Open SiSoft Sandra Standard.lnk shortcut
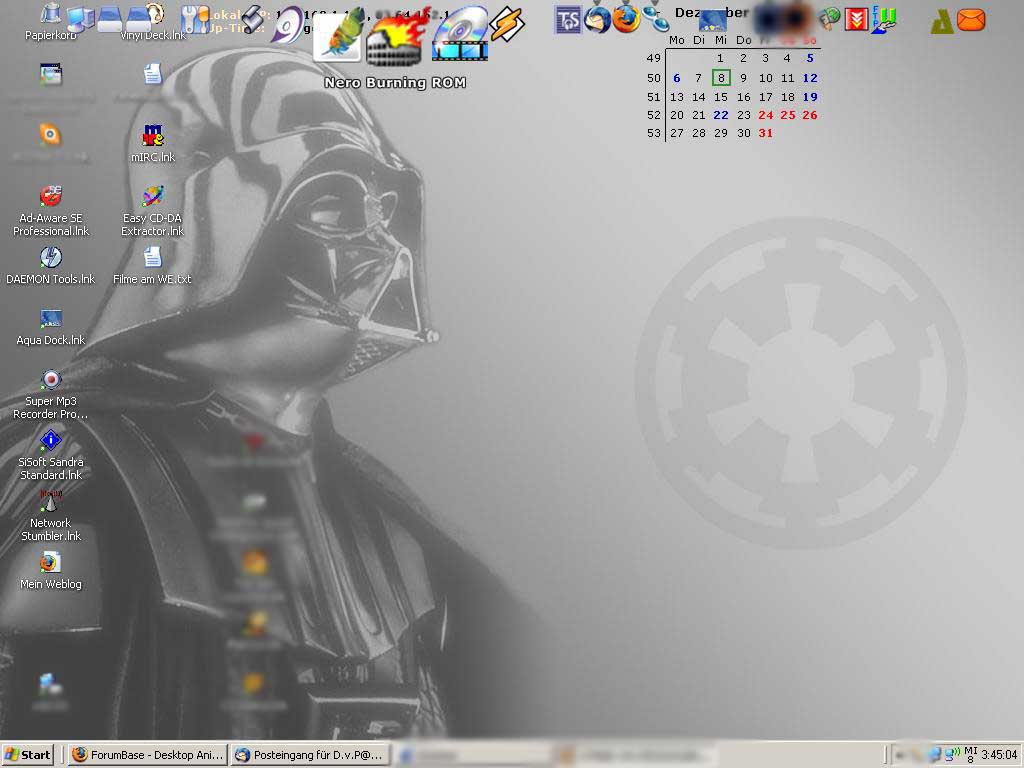Image resolution: width=1024 pixels, height=768 pixels. pyautogui.click(x=51, y=455)
